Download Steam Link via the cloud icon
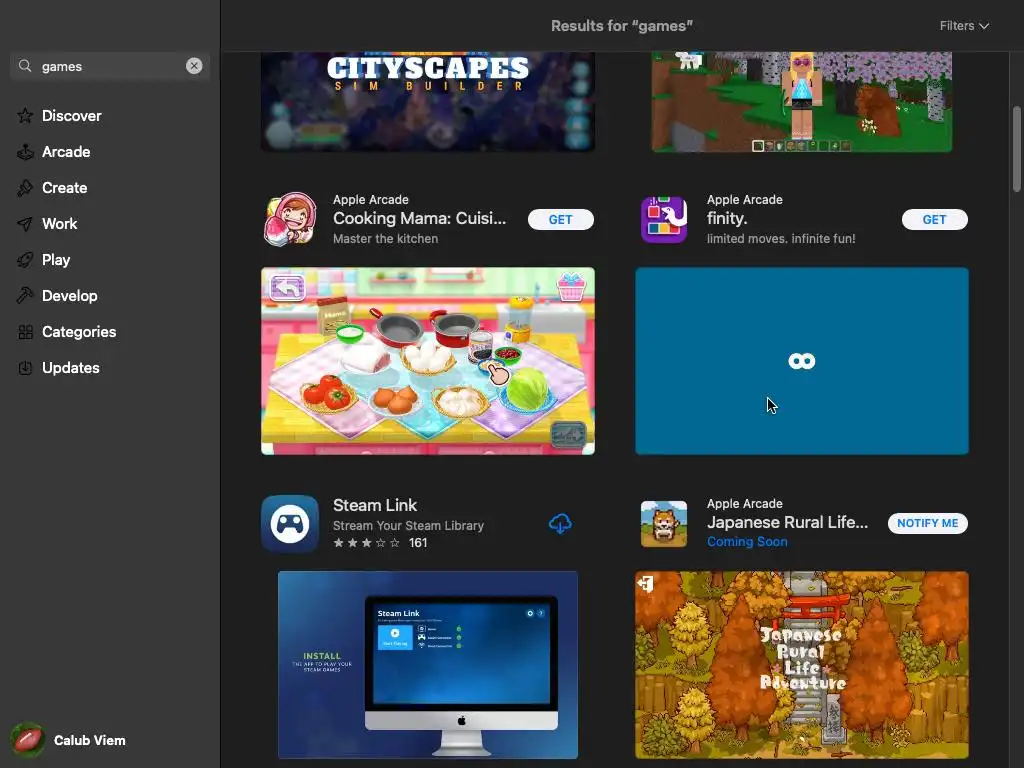Viewport: 1024px width, 768px height. point(560,524)
